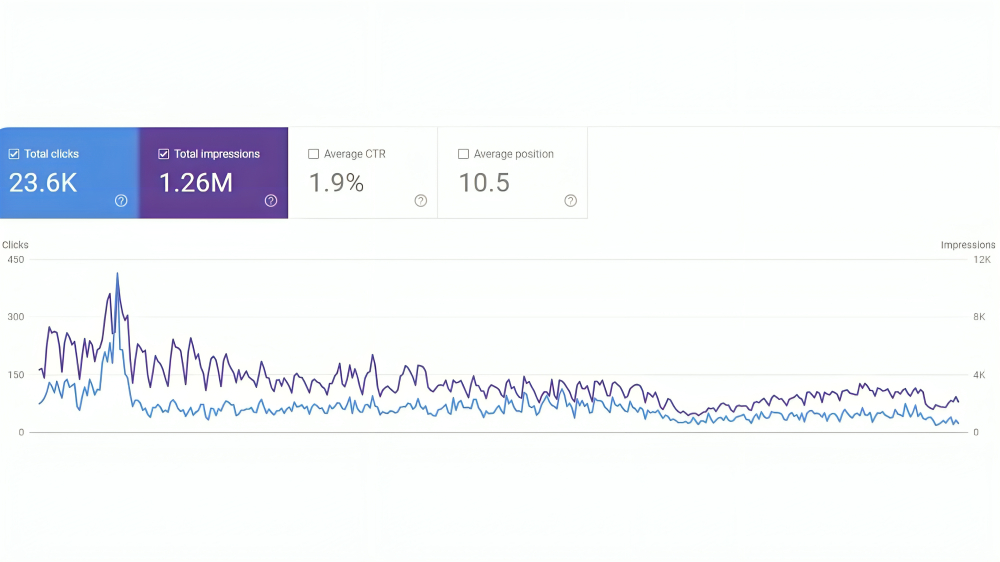Select the 10.5 average position value

tap(484, 182)
